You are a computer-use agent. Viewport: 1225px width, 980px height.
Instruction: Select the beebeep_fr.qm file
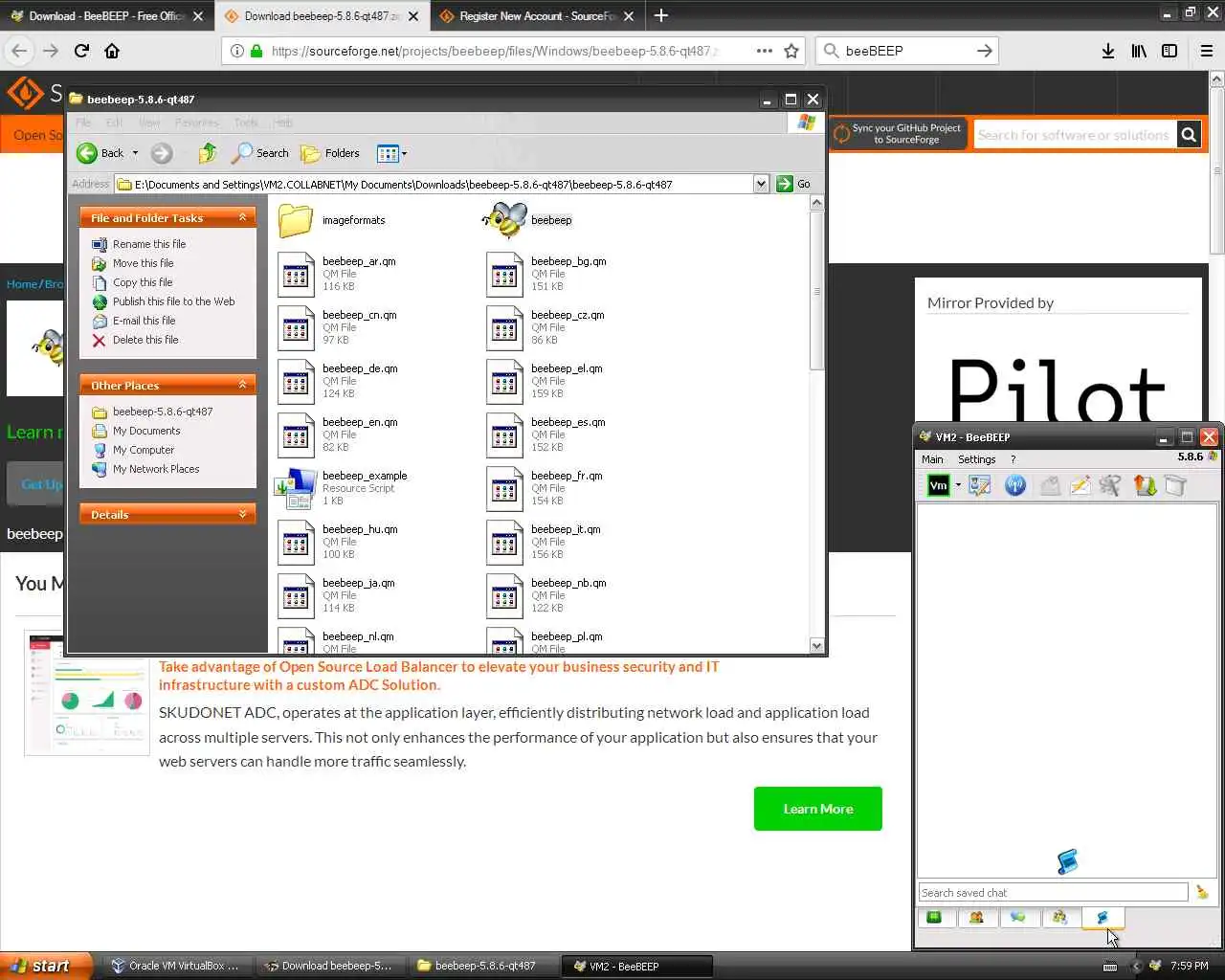pyautogui.click(x=545, y=488)
